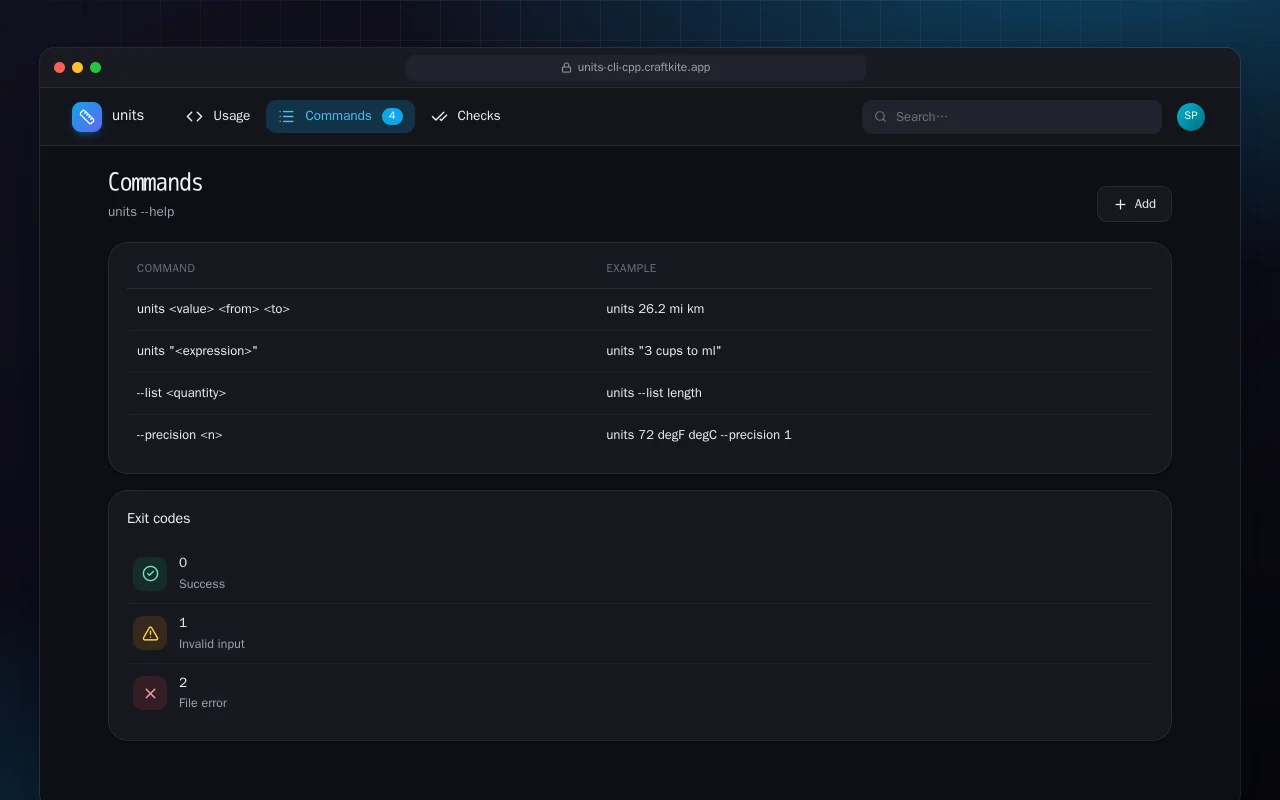Focus the Search input field

pos(1012,117)
